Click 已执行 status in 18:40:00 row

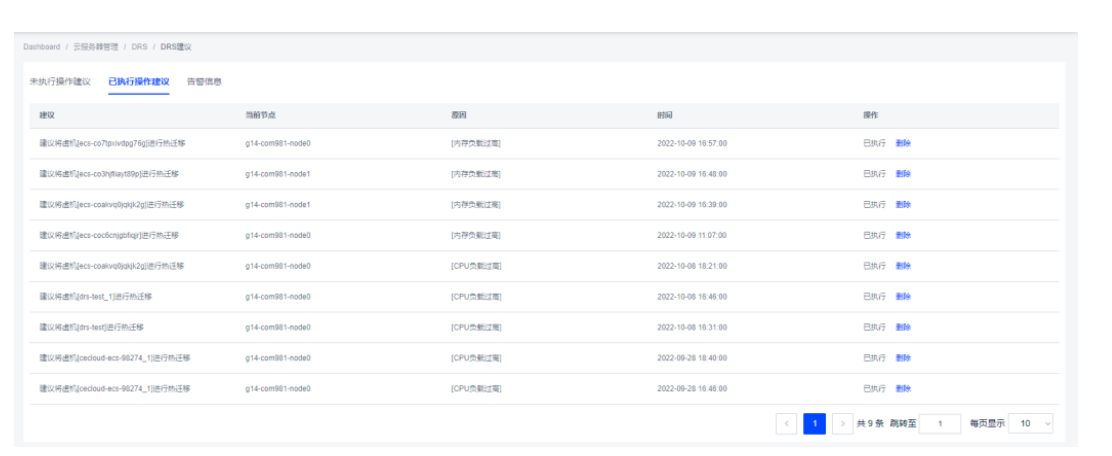coord(874,358)
